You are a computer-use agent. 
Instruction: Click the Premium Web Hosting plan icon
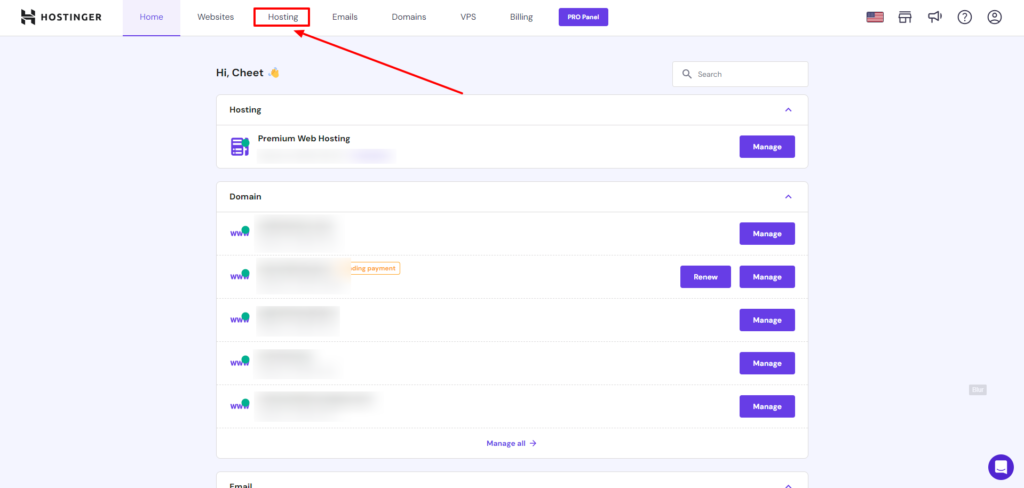(x=240, y=147)
